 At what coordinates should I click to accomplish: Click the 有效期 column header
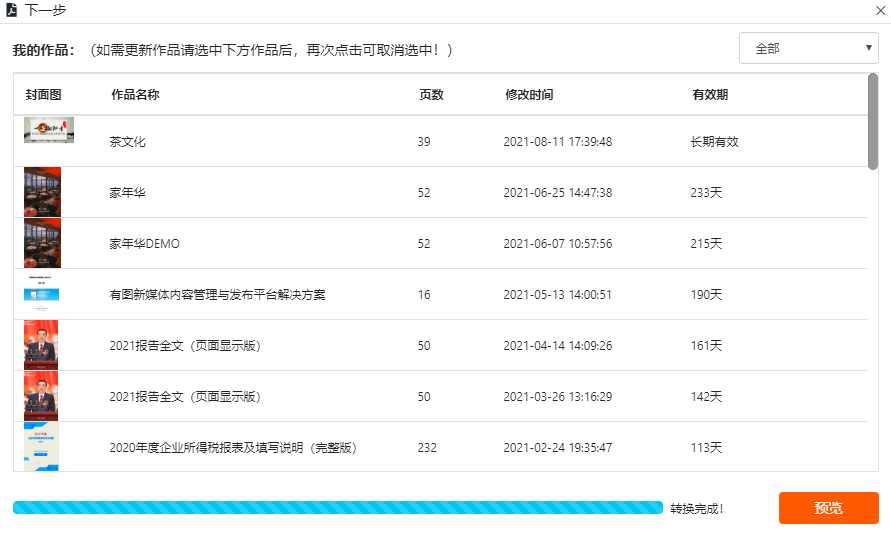pos(710,95)
